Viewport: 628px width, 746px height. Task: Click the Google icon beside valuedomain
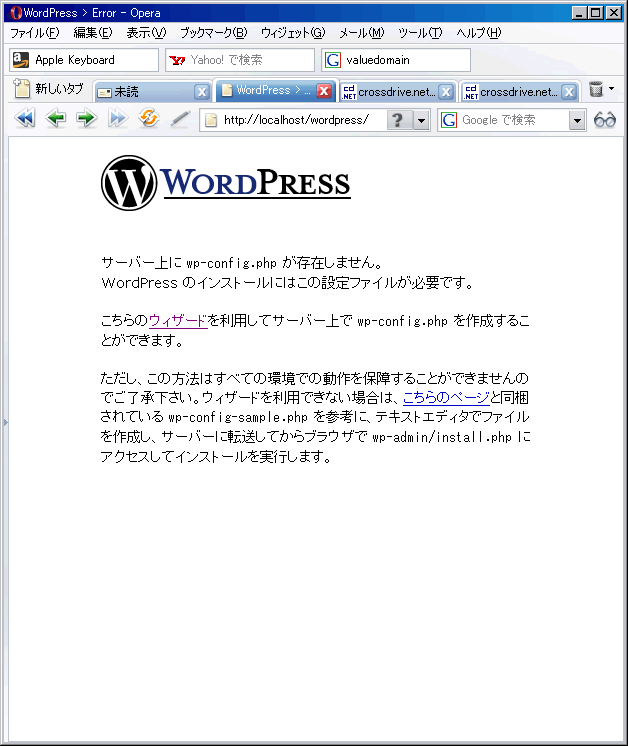click(333, 60)
